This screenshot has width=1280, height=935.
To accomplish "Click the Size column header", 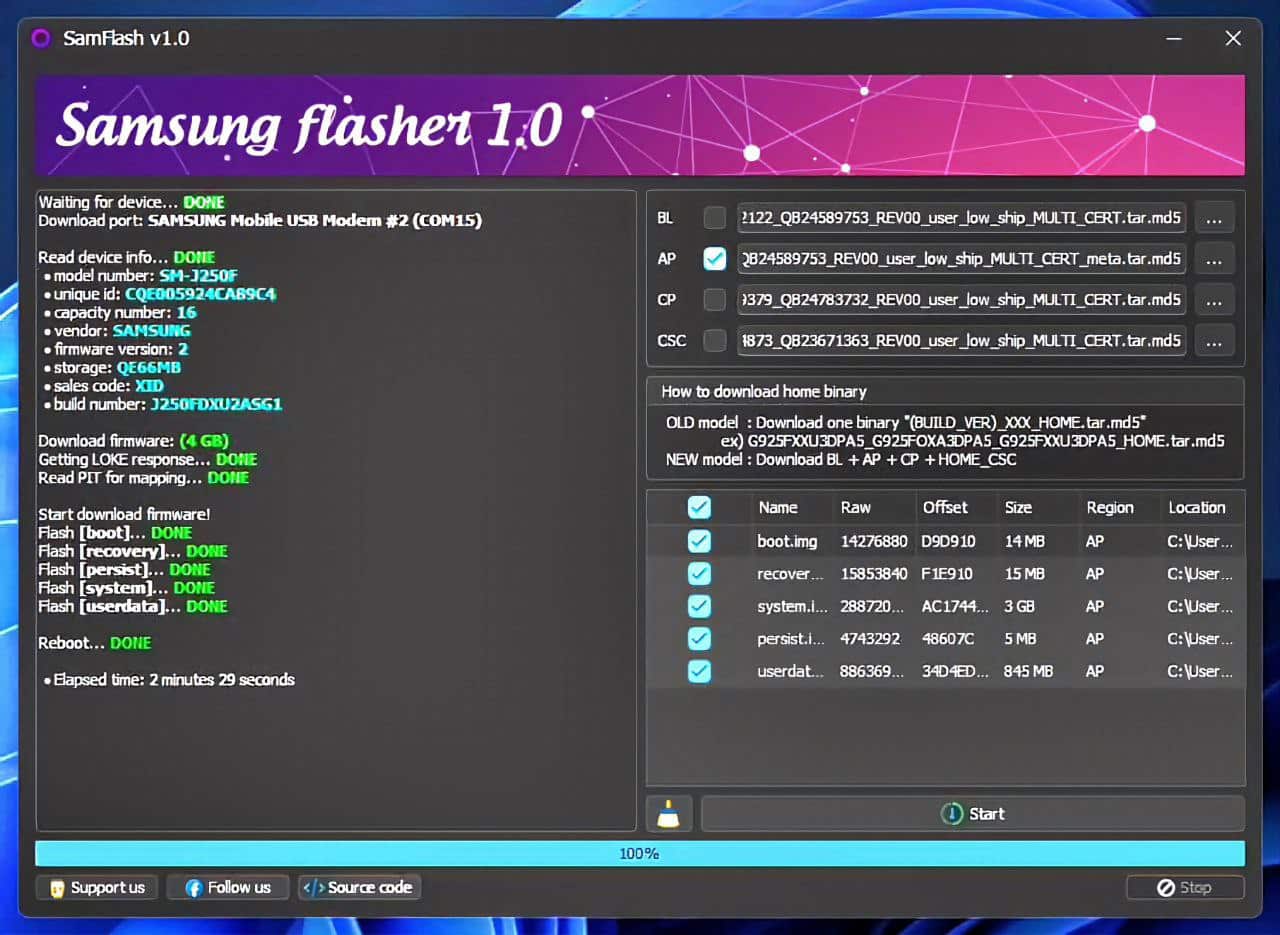I will pyautogui.click(x=1038, y=508).
